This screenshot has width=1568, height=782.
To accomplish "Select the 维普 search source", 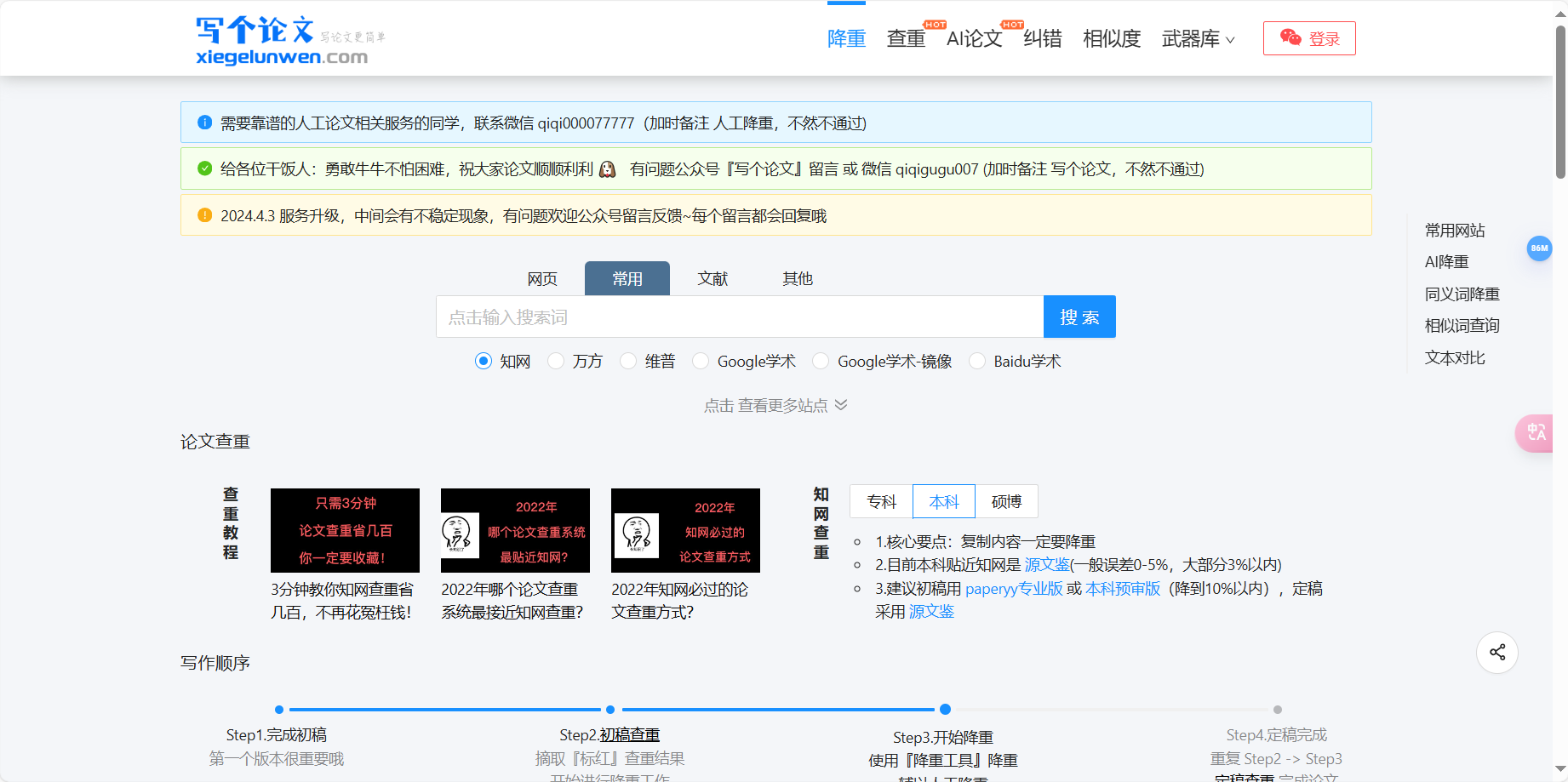I will 627,361.
